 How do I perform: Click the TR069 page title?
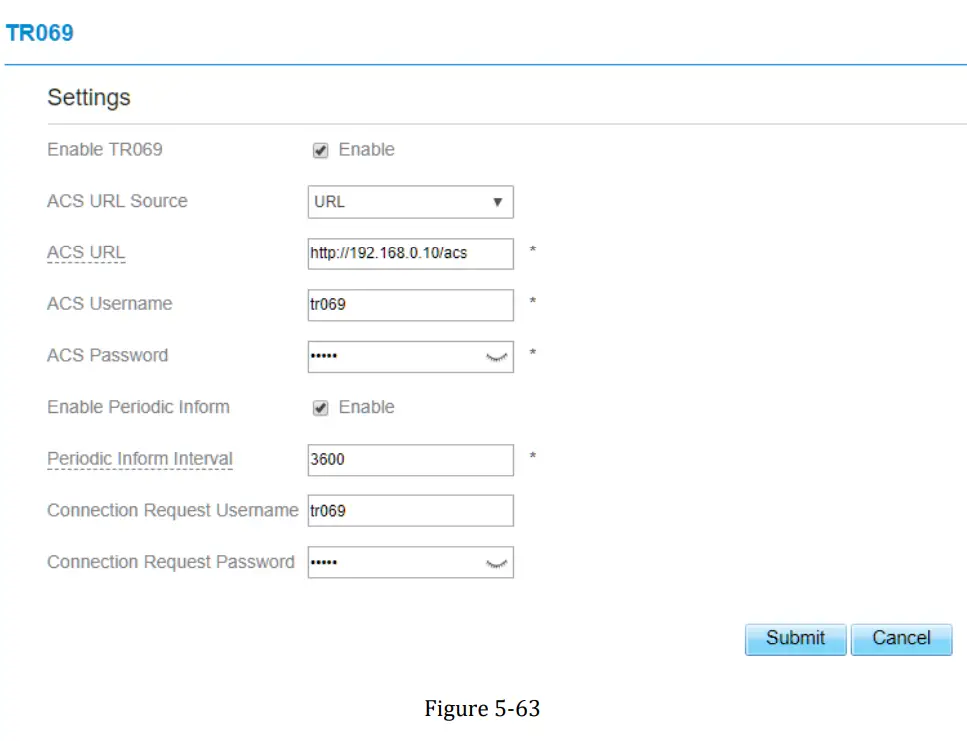point(40,33)
